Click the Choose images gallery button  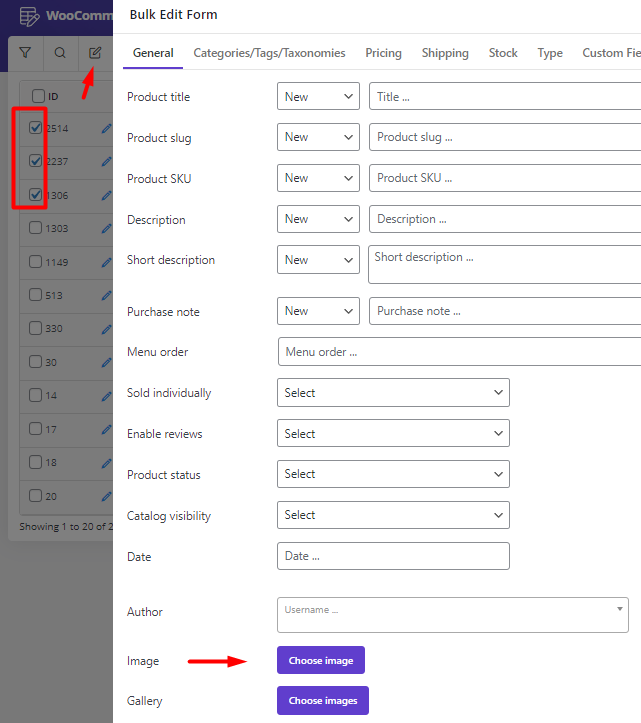323,700
